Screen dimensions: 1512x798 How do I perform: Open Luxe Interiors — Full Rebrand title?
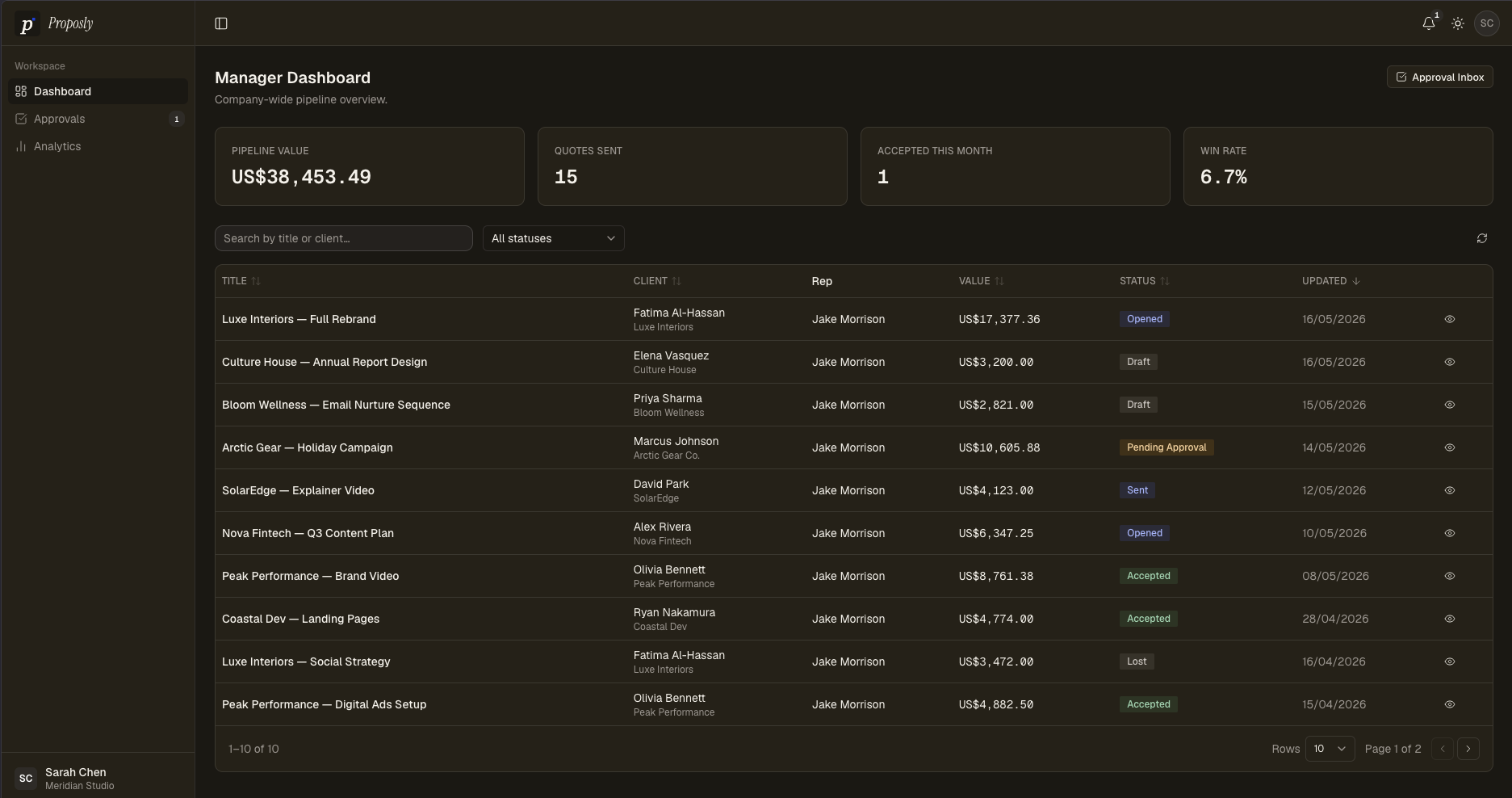(299, 319)
